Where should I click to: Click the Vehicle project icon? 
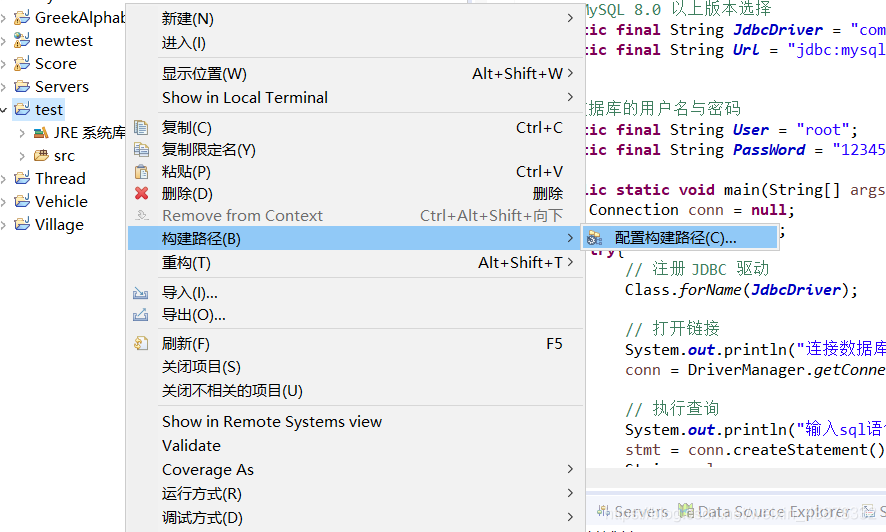pos(22,202)
